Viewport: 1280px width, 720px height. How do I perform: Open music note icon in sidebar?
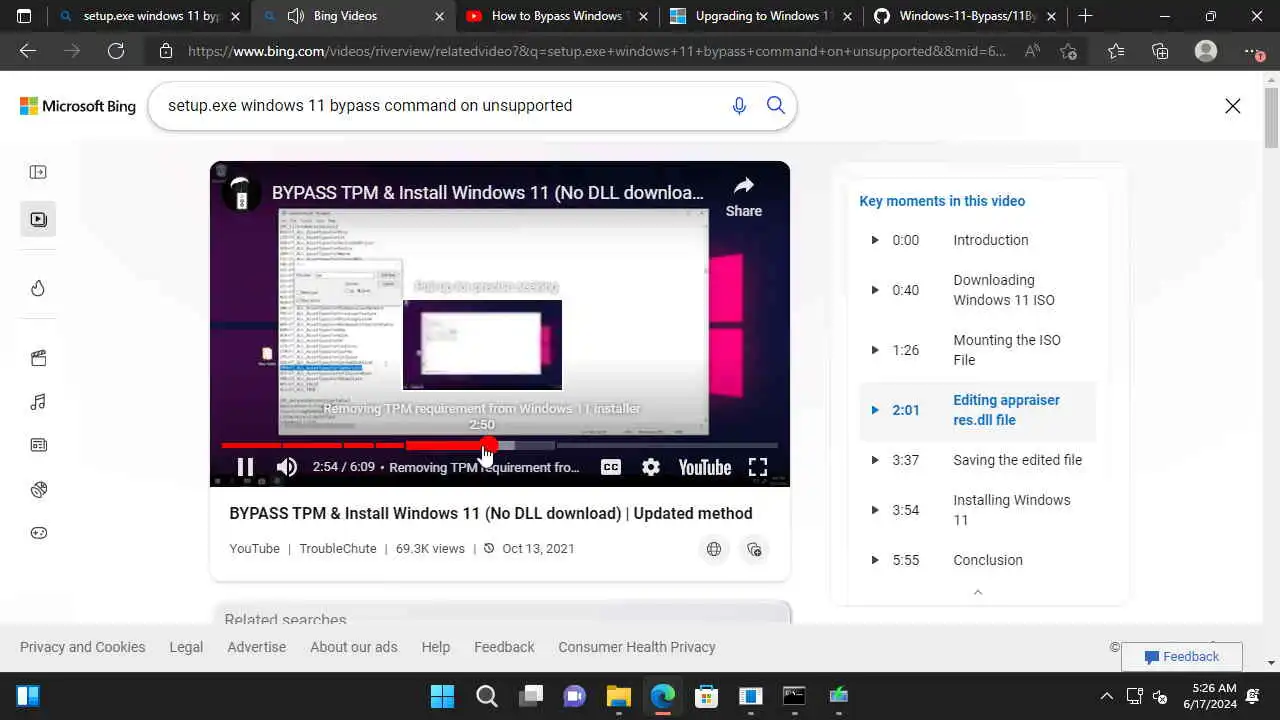click(x=38, y=402)
